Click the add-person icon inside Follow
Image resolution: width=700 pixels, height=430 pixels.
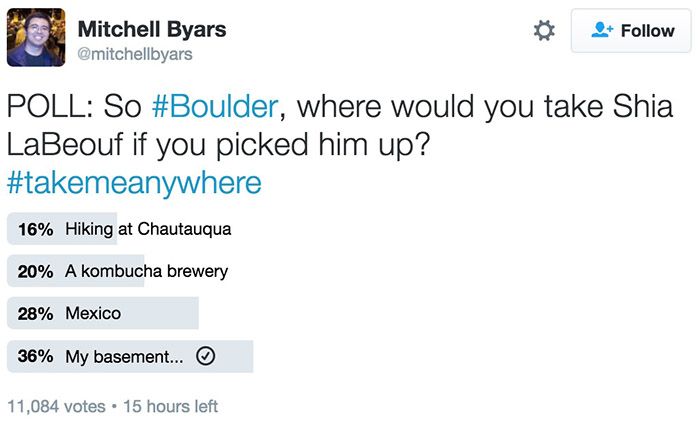click(600, 31)
